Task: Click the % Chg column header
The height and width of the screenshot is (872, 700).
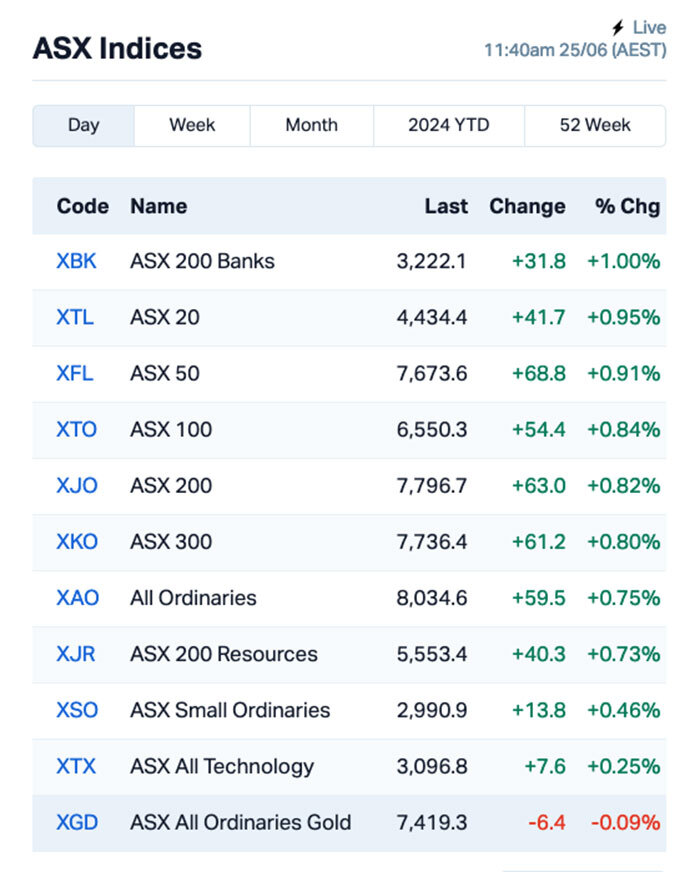Action: 627,206
